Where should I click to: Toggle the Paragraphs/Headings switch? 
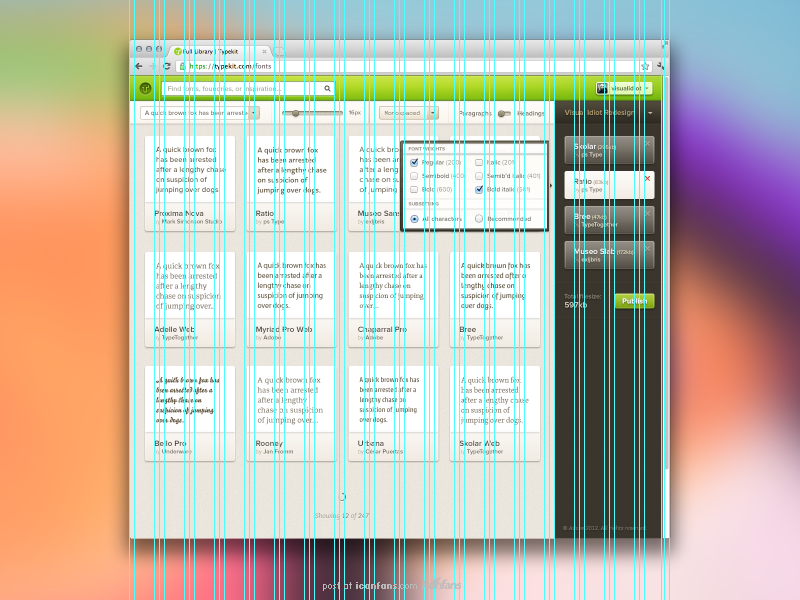(x=504, y=113)
